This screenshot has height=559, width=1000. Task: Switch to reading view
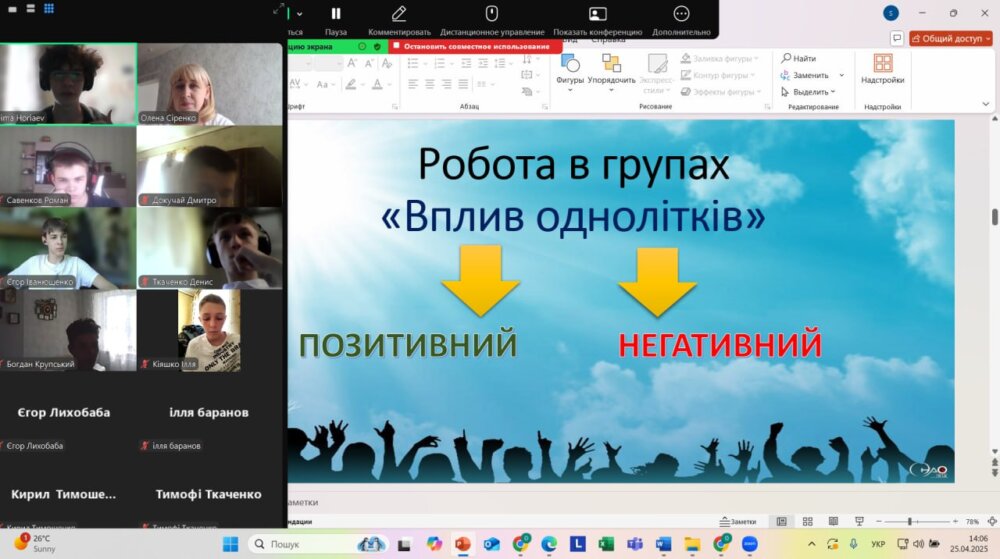click(833, 521)
